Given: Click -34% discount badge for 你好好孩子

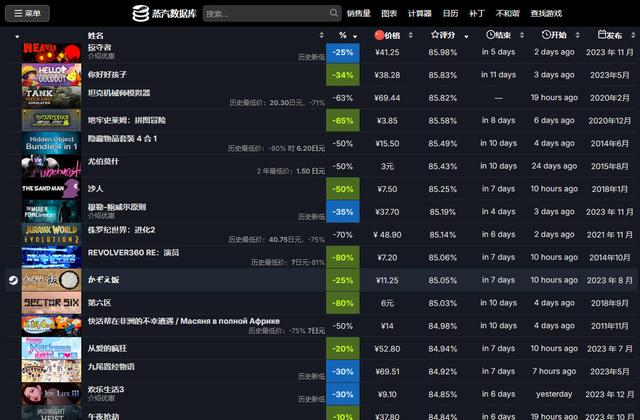Looking at the screenshot, I should [343, 75].
